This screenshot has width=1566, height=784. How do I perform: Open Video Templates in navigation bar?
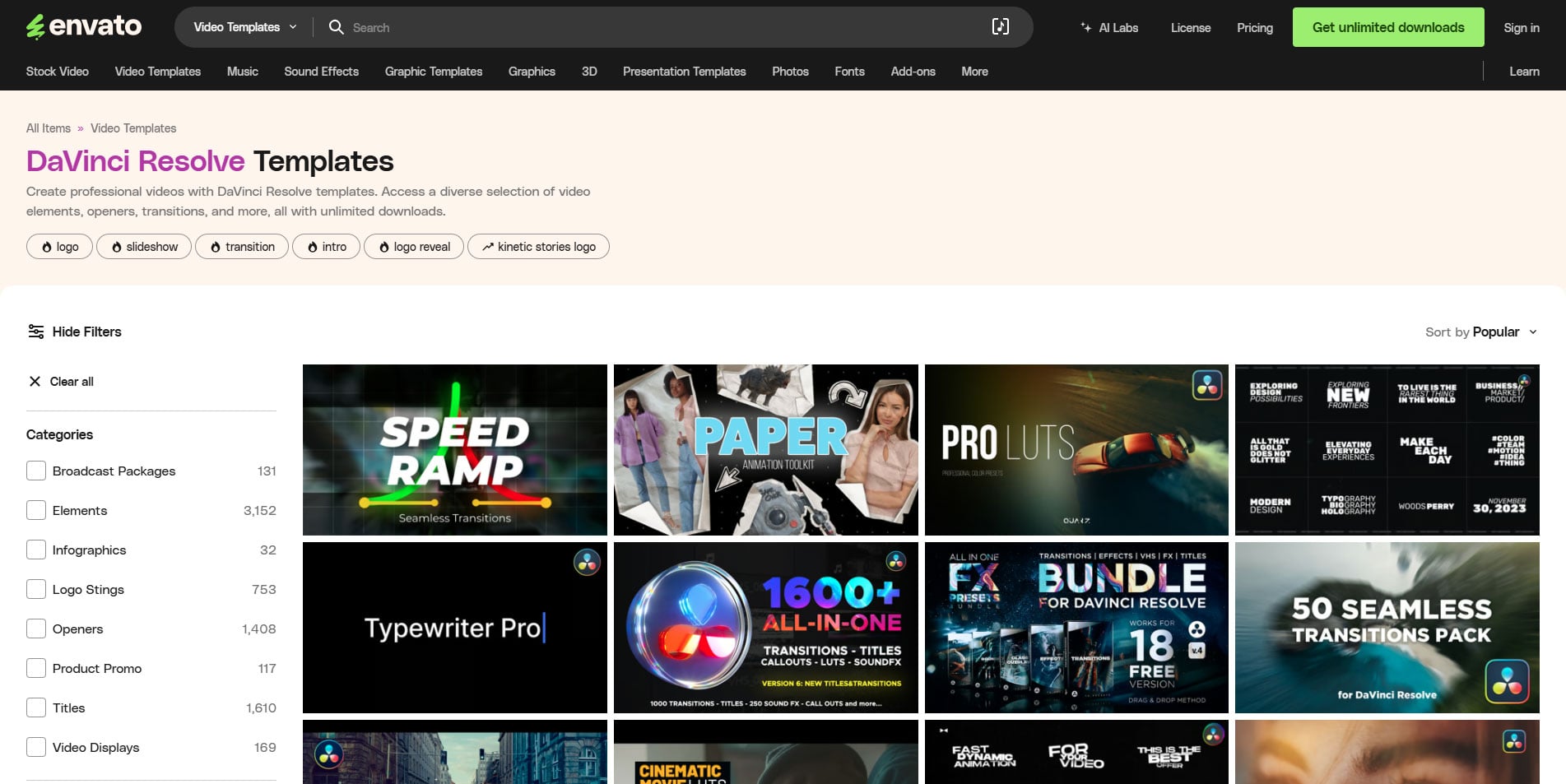click(158, 72)
